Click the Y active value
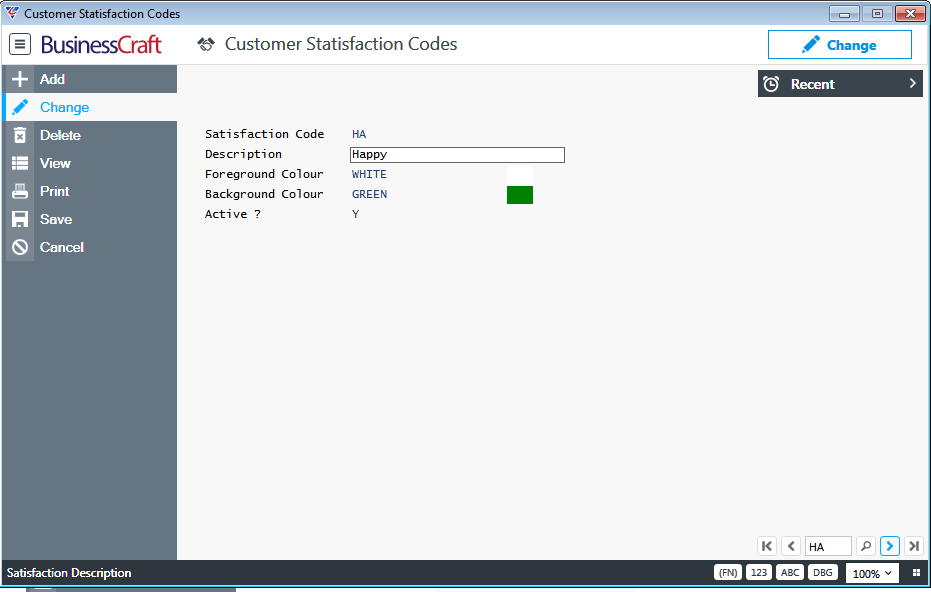The width and height of the screenshot is (931, 592). coord(355,214)
